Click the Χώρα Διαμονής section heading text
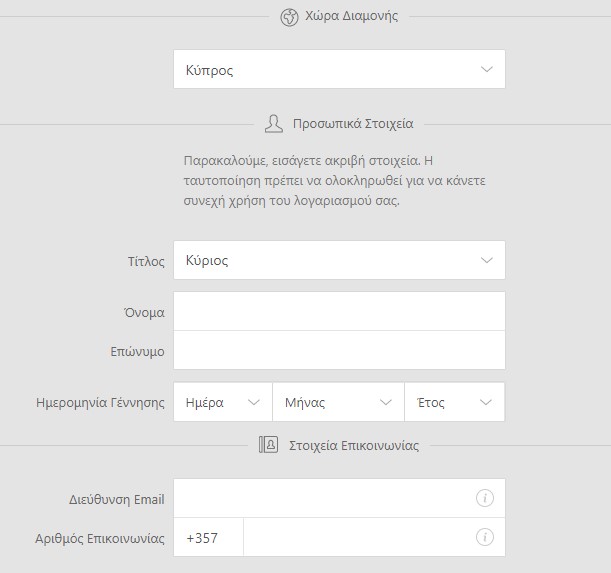Screen dimensions: 611x573 pos(351,17)
